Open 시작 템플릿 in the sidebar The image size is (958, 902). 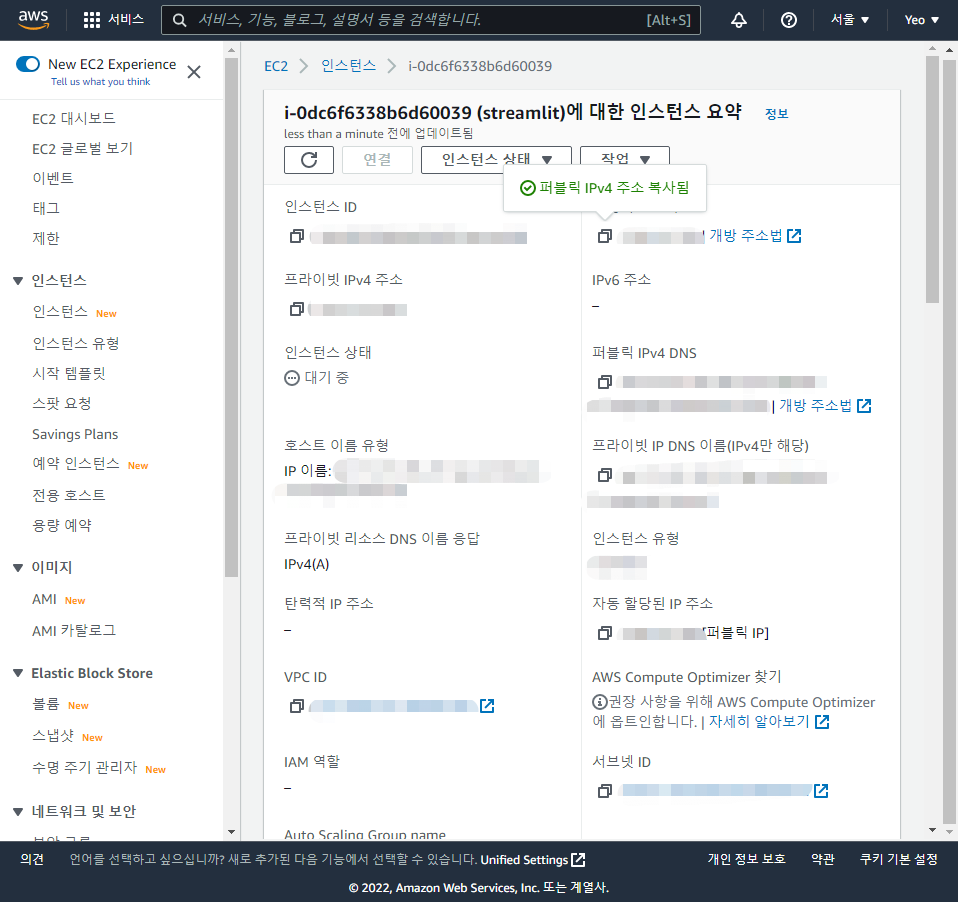click(x=69, y=373)
